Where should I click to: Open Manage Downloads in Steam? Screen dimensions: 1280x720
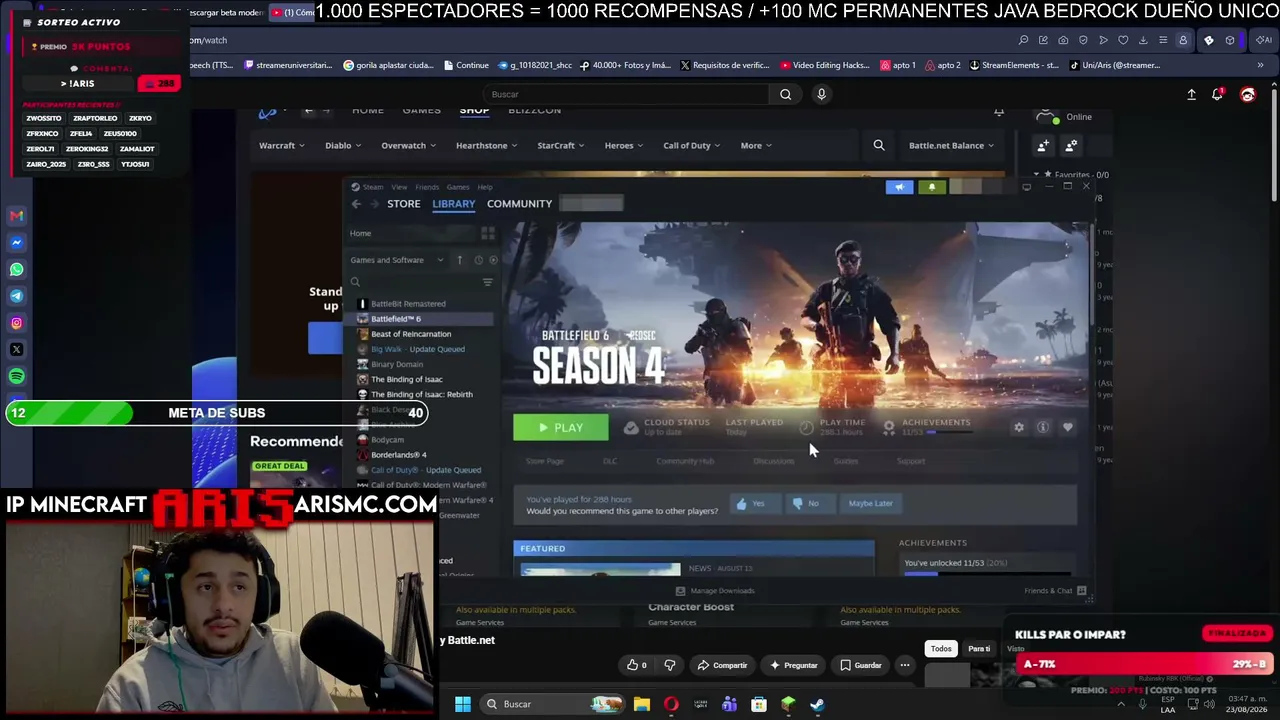pyautogui.click(x=716, y=591)
